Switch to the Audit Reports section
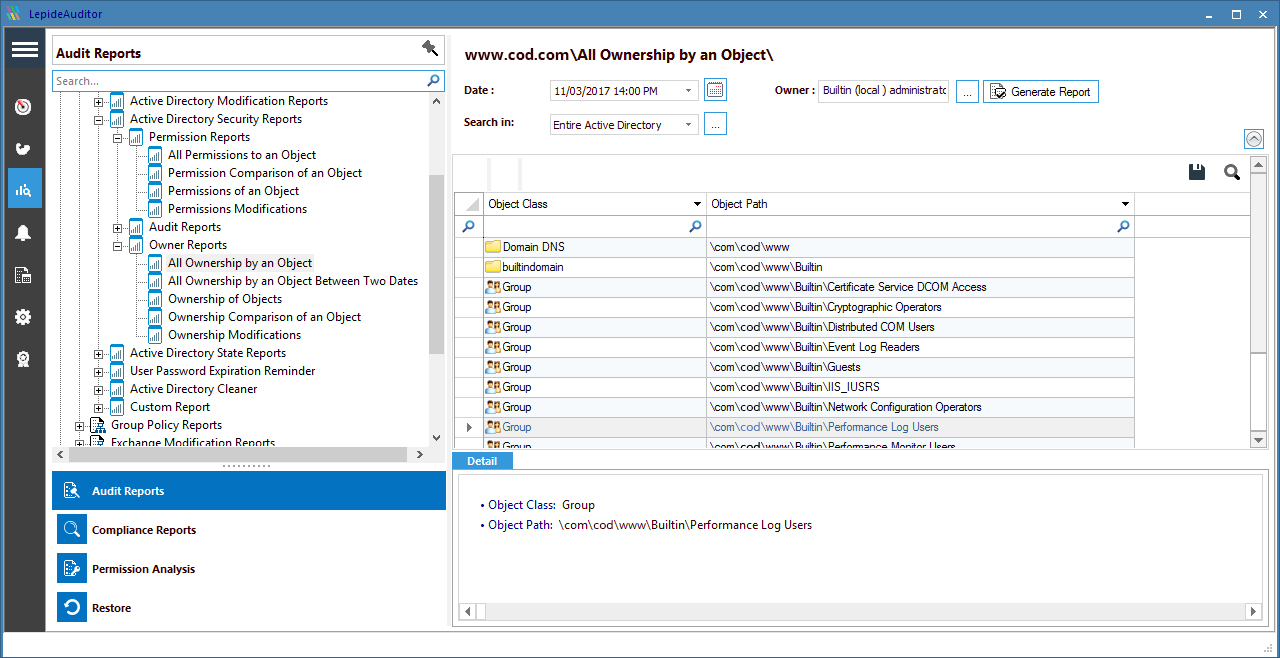 coord(249,491)
